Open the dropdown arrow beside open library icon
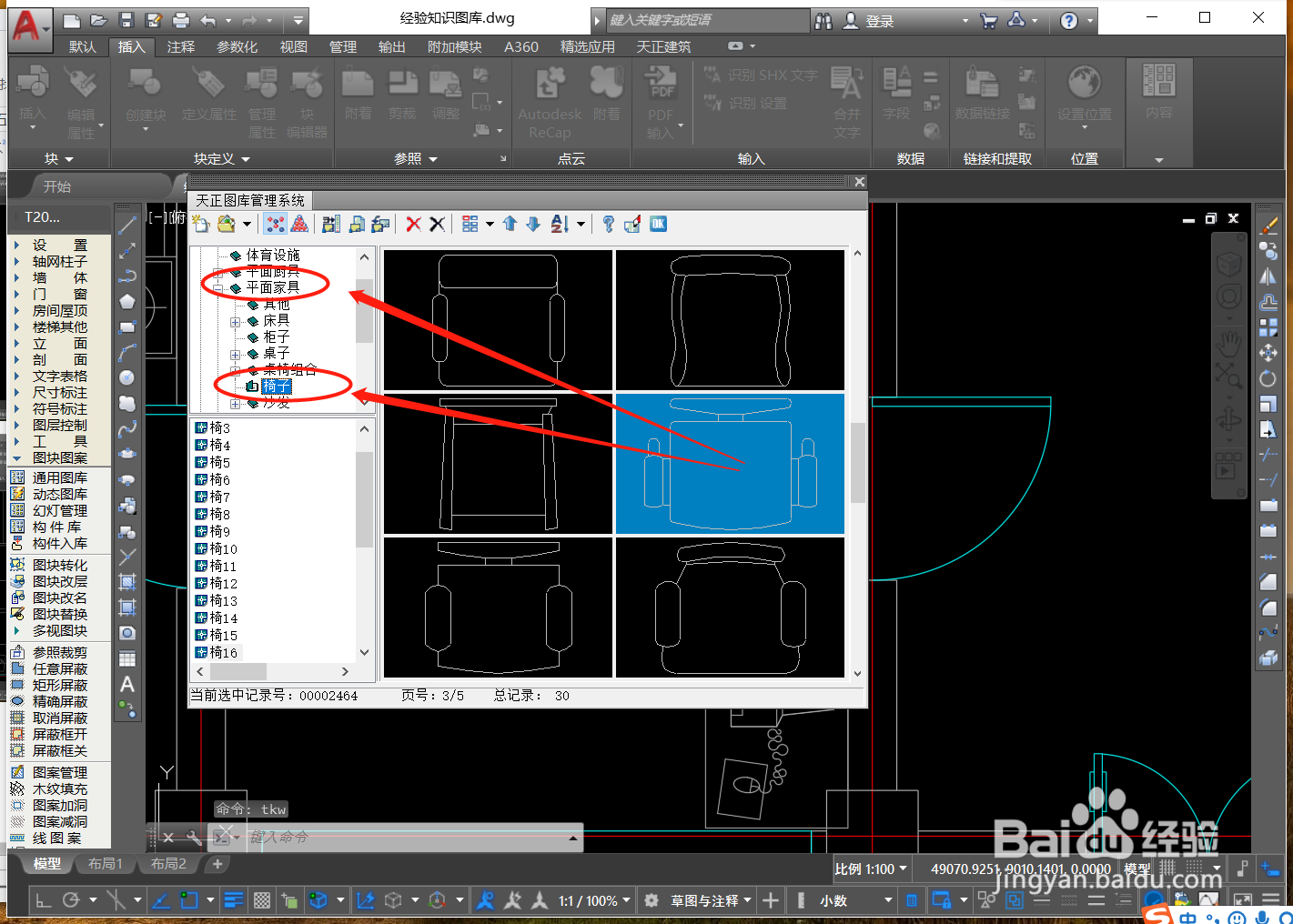 point(247,224)
